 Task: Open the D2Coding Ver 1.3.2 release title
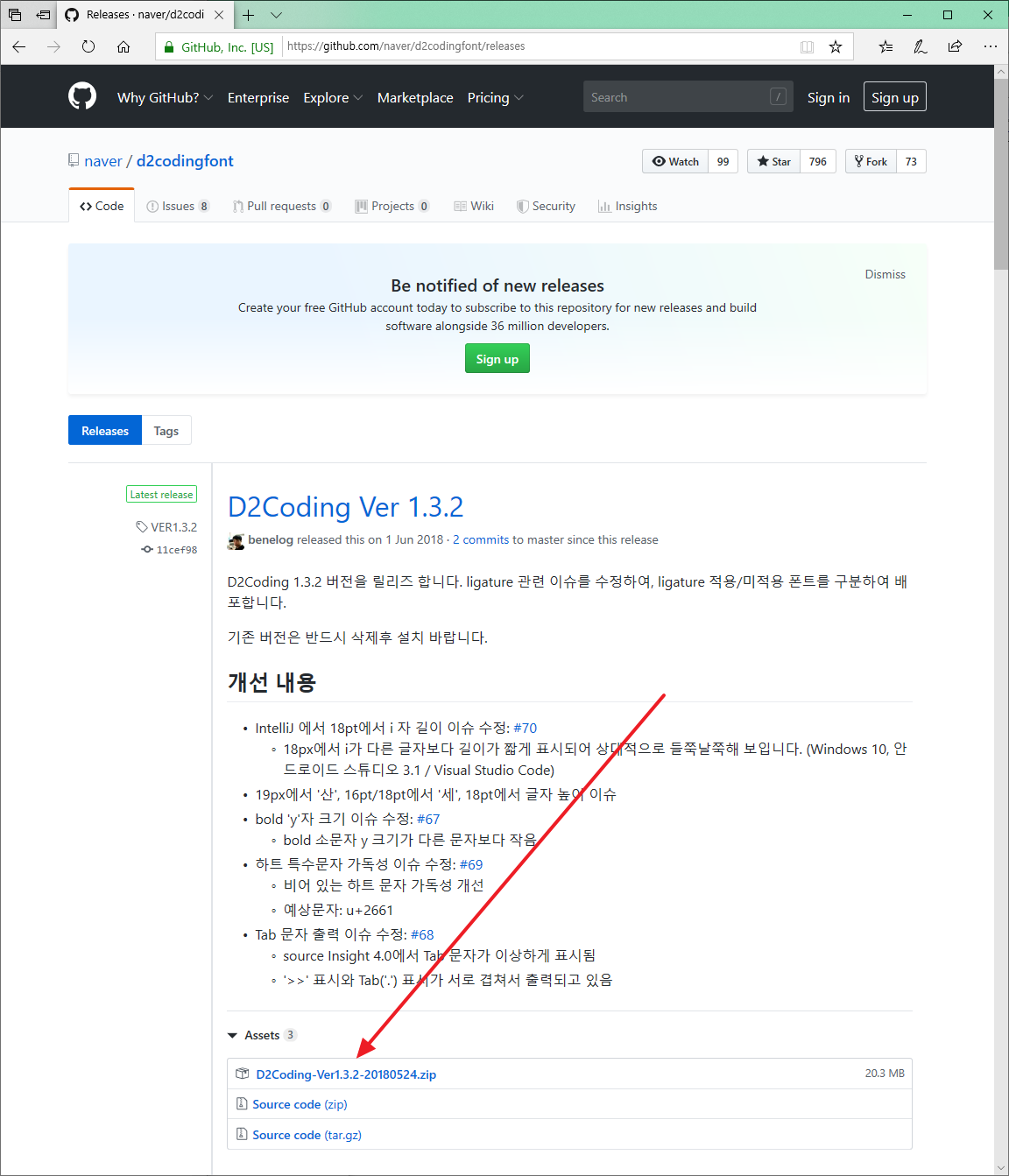345,507
